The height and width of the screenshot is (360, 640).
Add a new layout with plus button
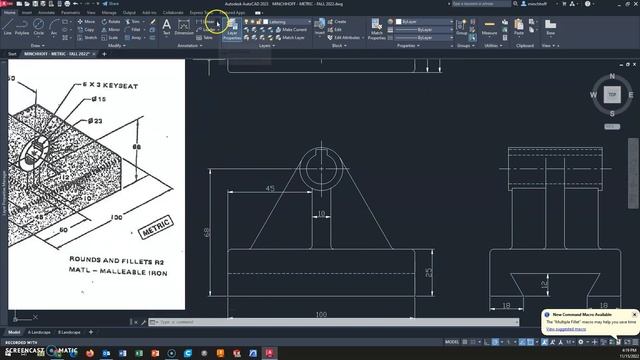(x=91, y=332)
